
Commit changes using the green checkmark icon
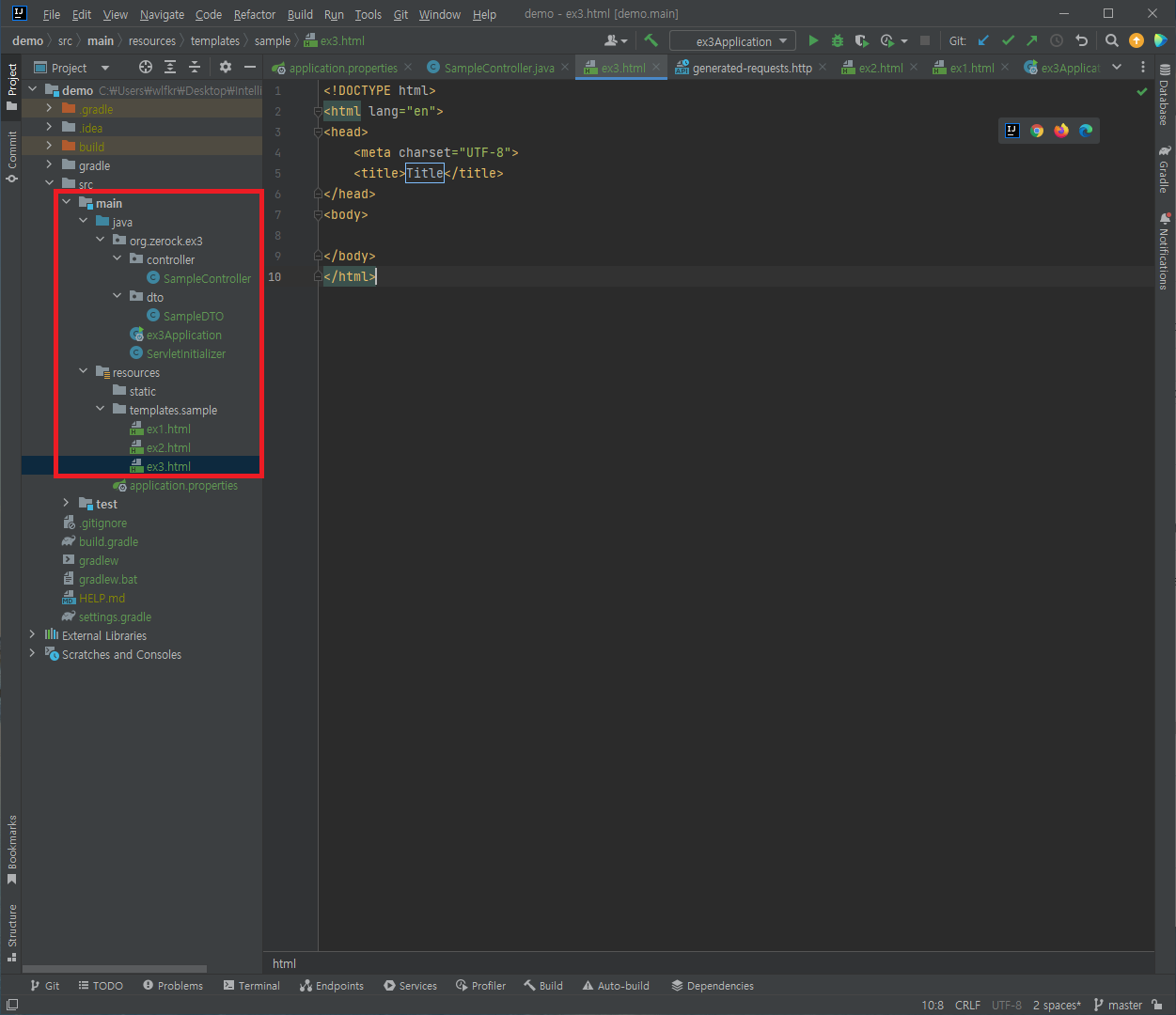pos(1008,40)
